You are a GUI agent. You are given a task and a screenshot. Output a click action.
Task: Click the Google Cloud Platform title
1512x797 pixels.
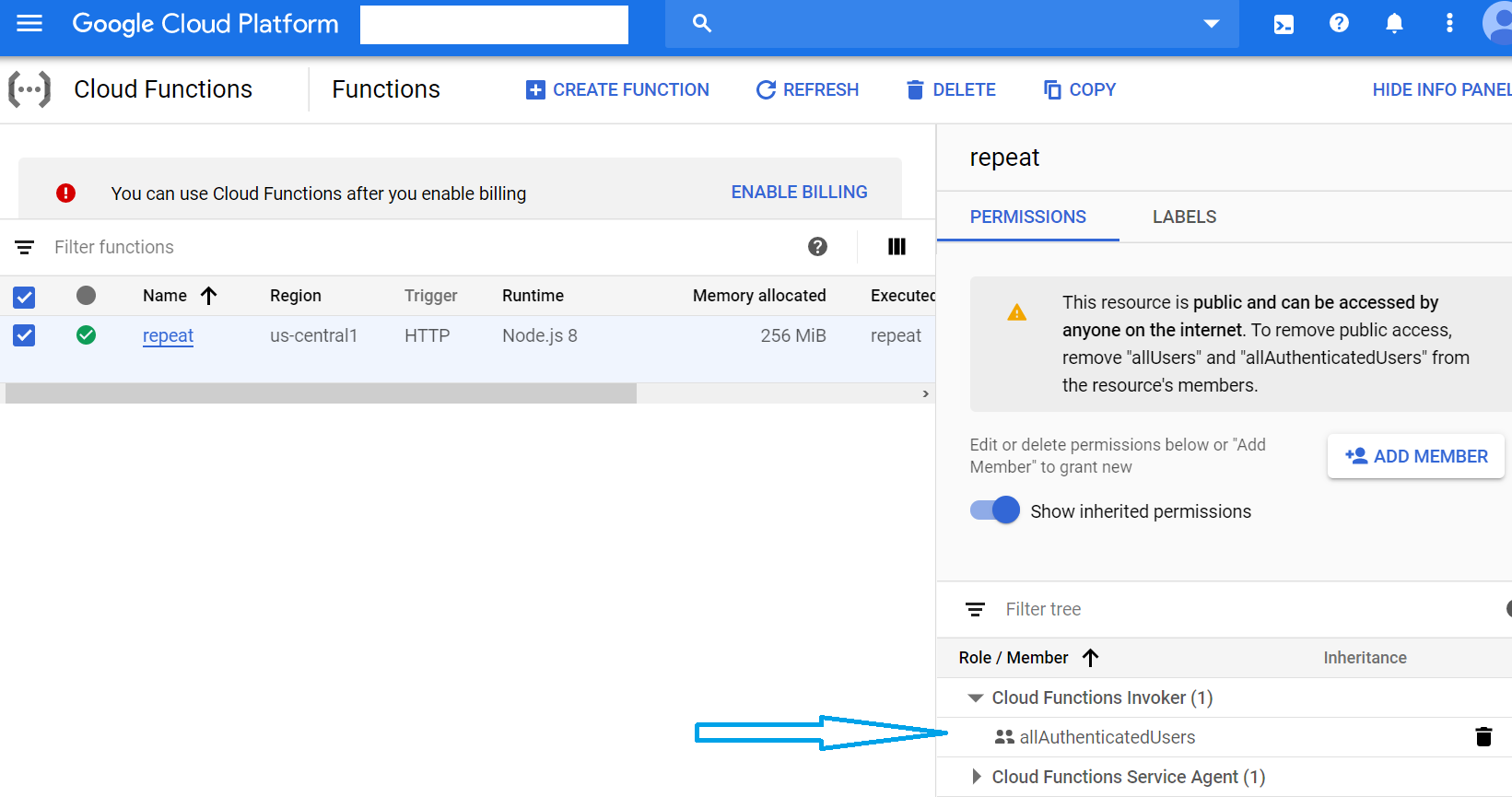pos(205,24)
